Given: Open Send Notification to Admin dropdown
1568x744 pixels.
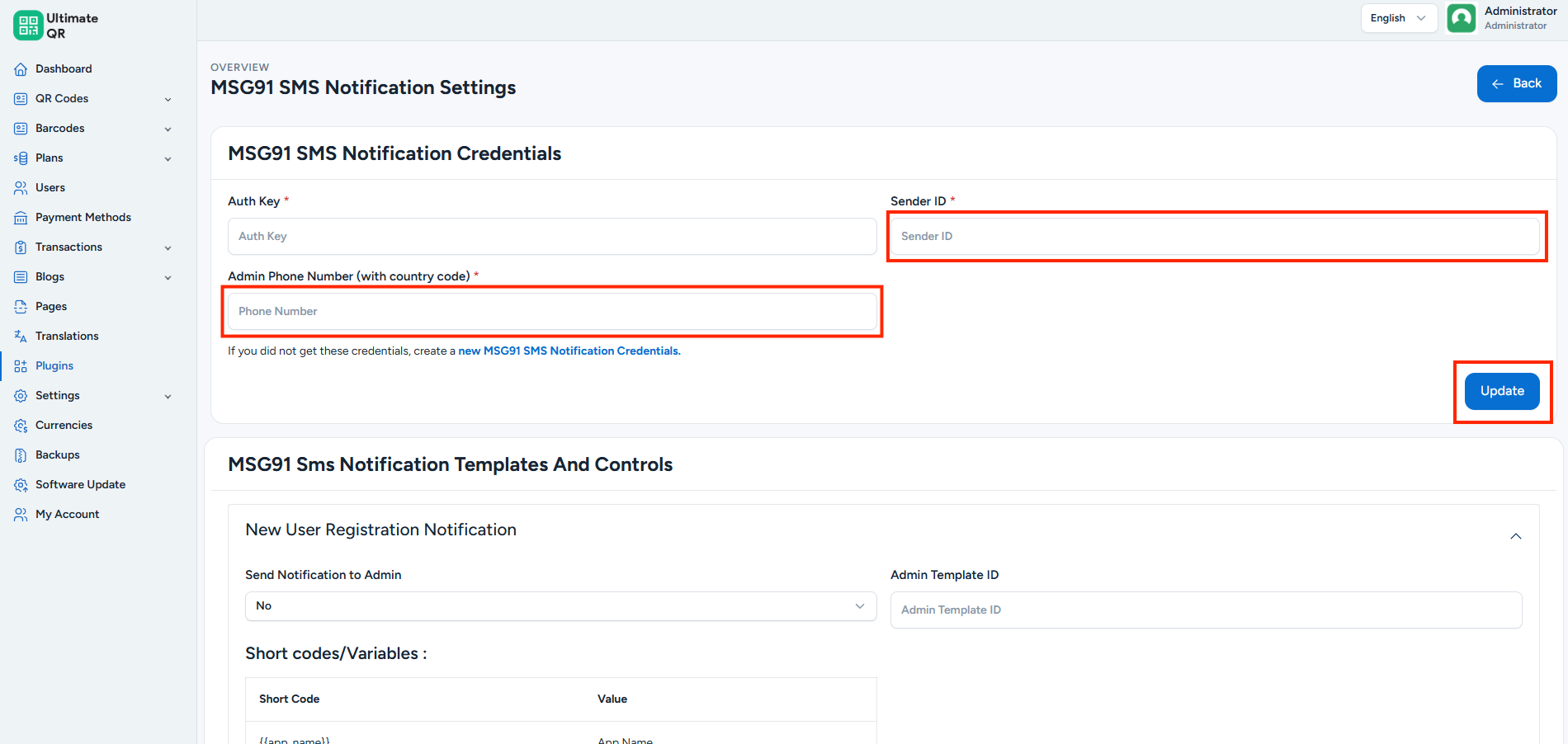Looking at the screenshot, I should (560, 606).
